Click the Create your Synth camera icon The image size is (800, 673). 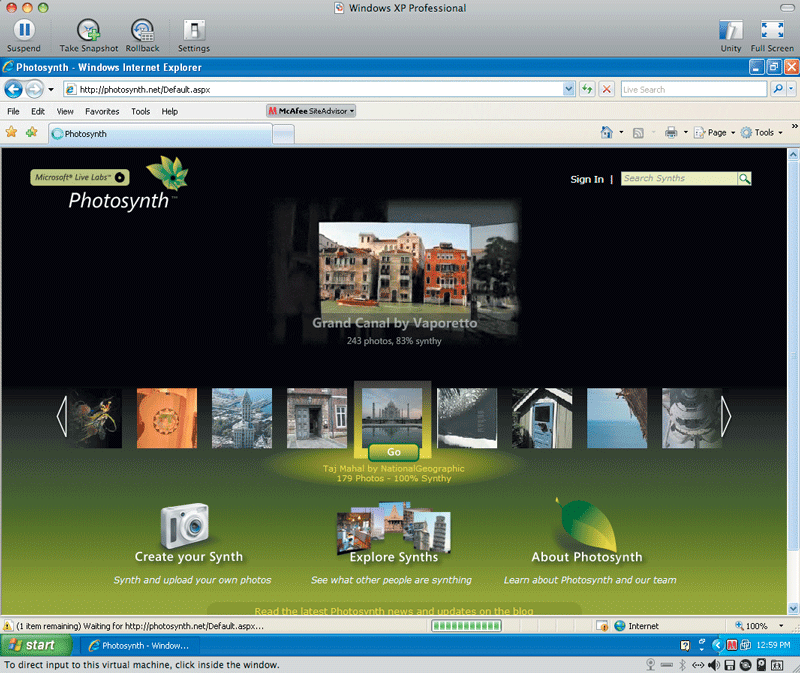coord(186,525)
